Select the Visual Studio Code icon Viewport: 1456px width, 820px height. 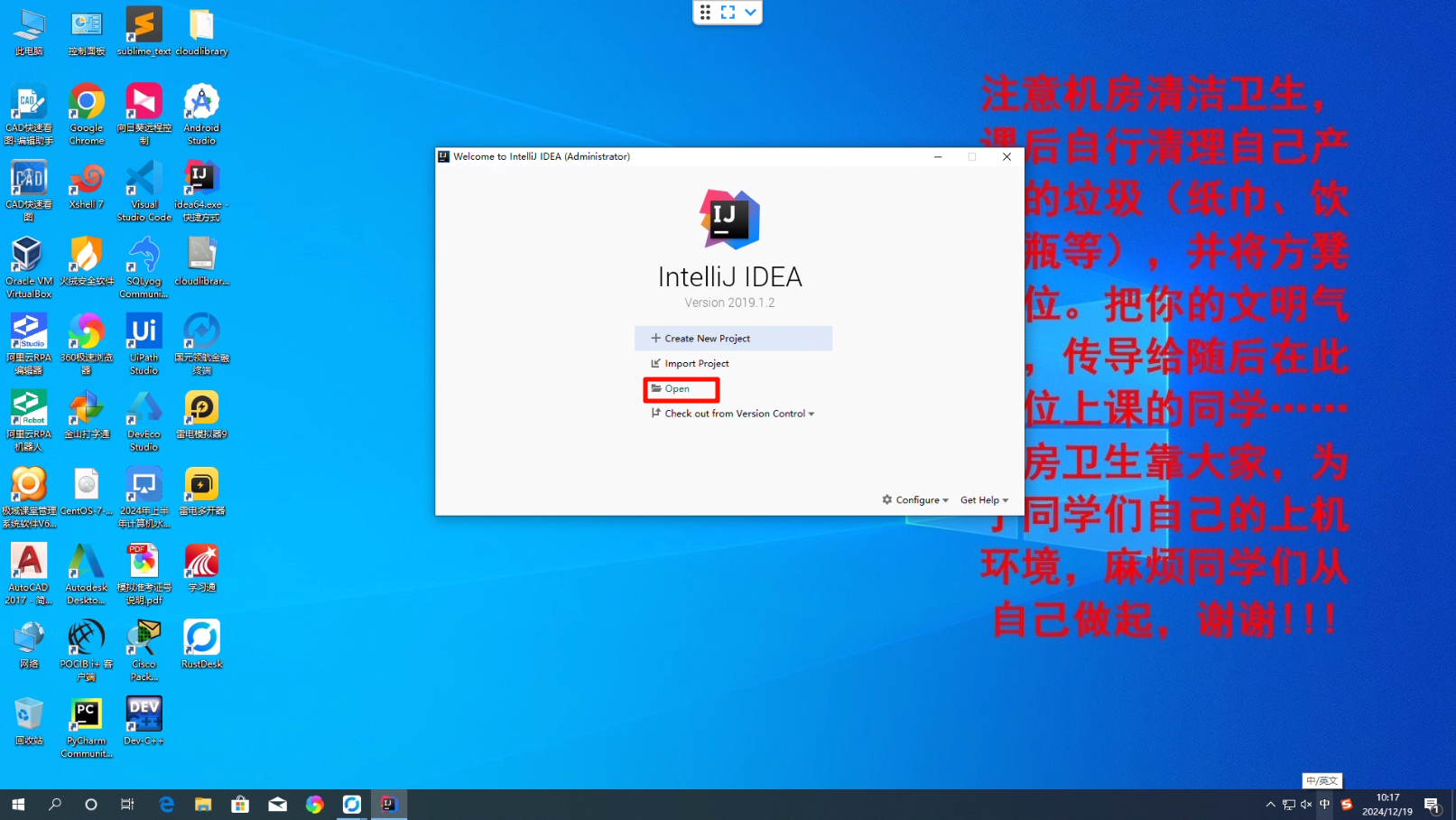(144, 191)
